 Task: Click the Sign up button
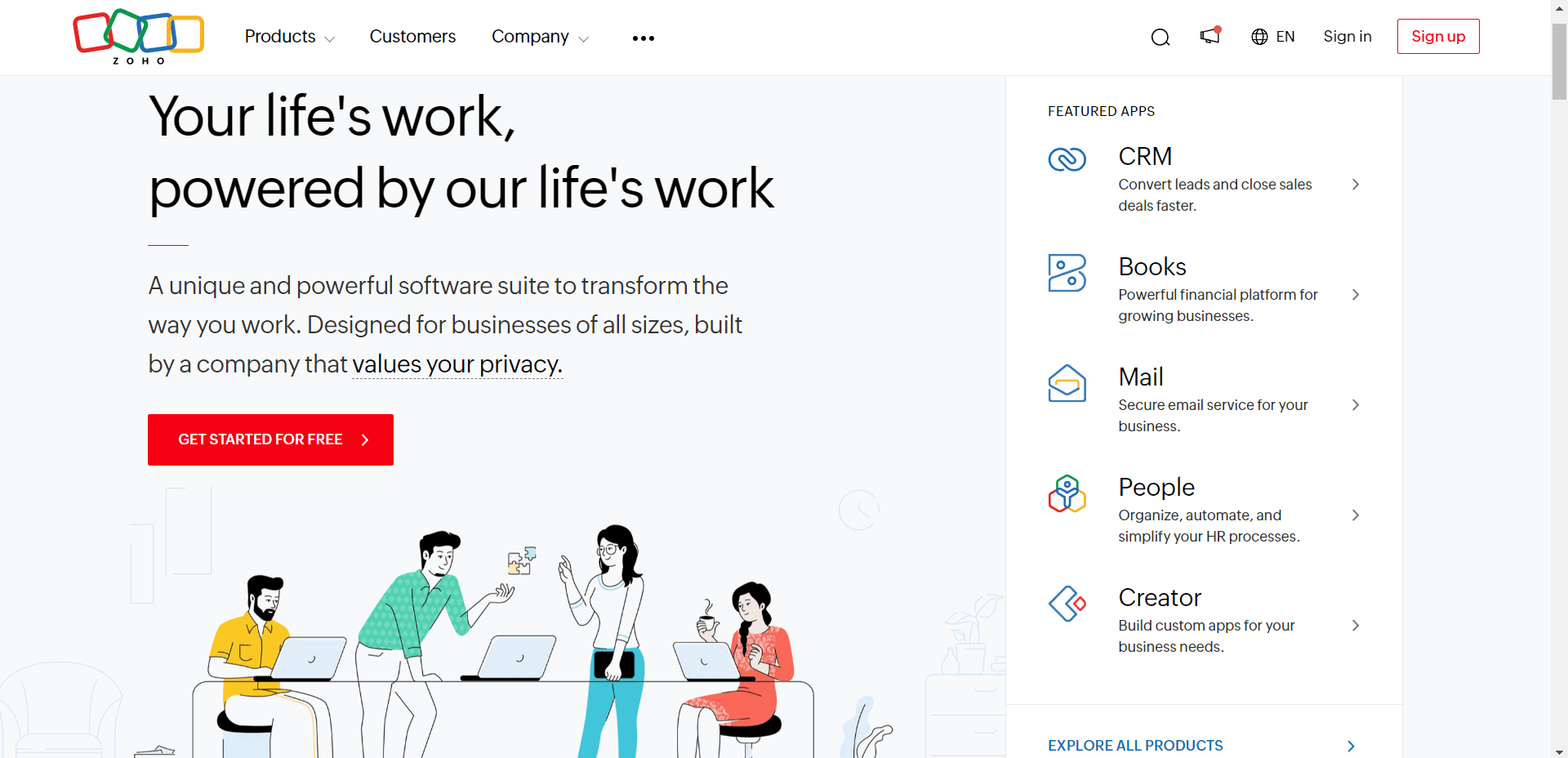(1437, 36)
